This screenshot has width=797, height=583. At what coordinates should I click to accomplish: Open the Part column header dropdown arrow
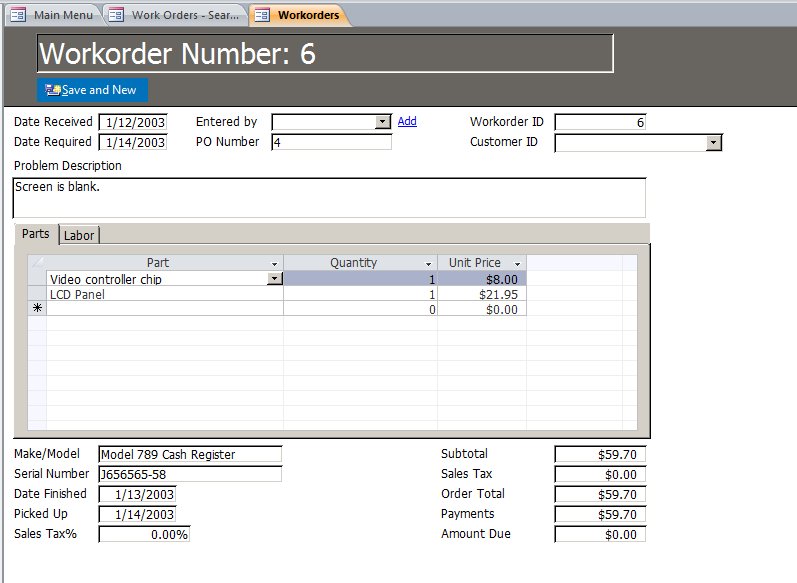(x=274, y=264)
